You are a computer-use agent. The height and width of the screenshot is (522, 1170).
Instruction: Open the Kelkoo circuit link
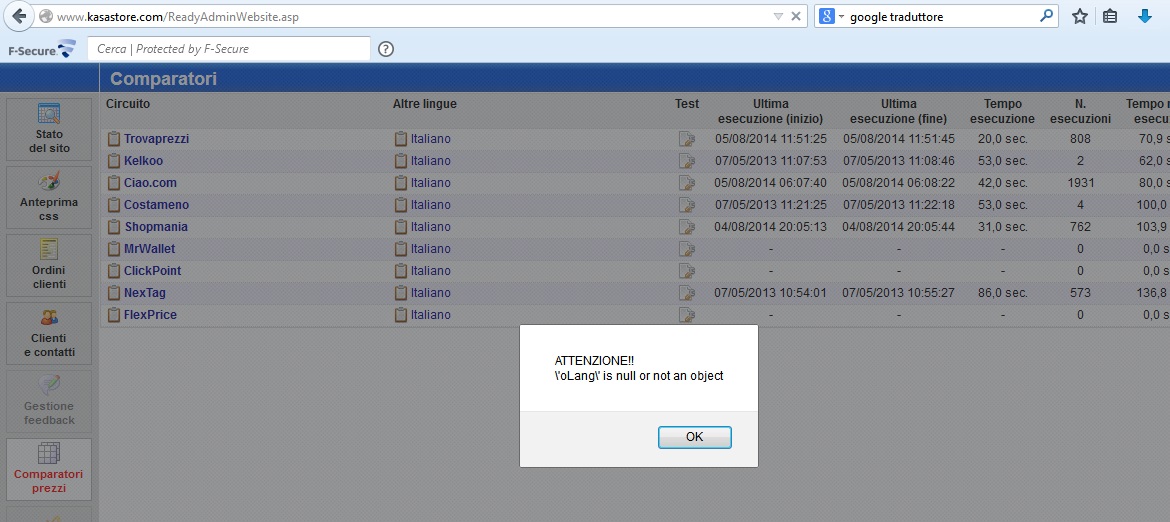[x=143, y=160]
